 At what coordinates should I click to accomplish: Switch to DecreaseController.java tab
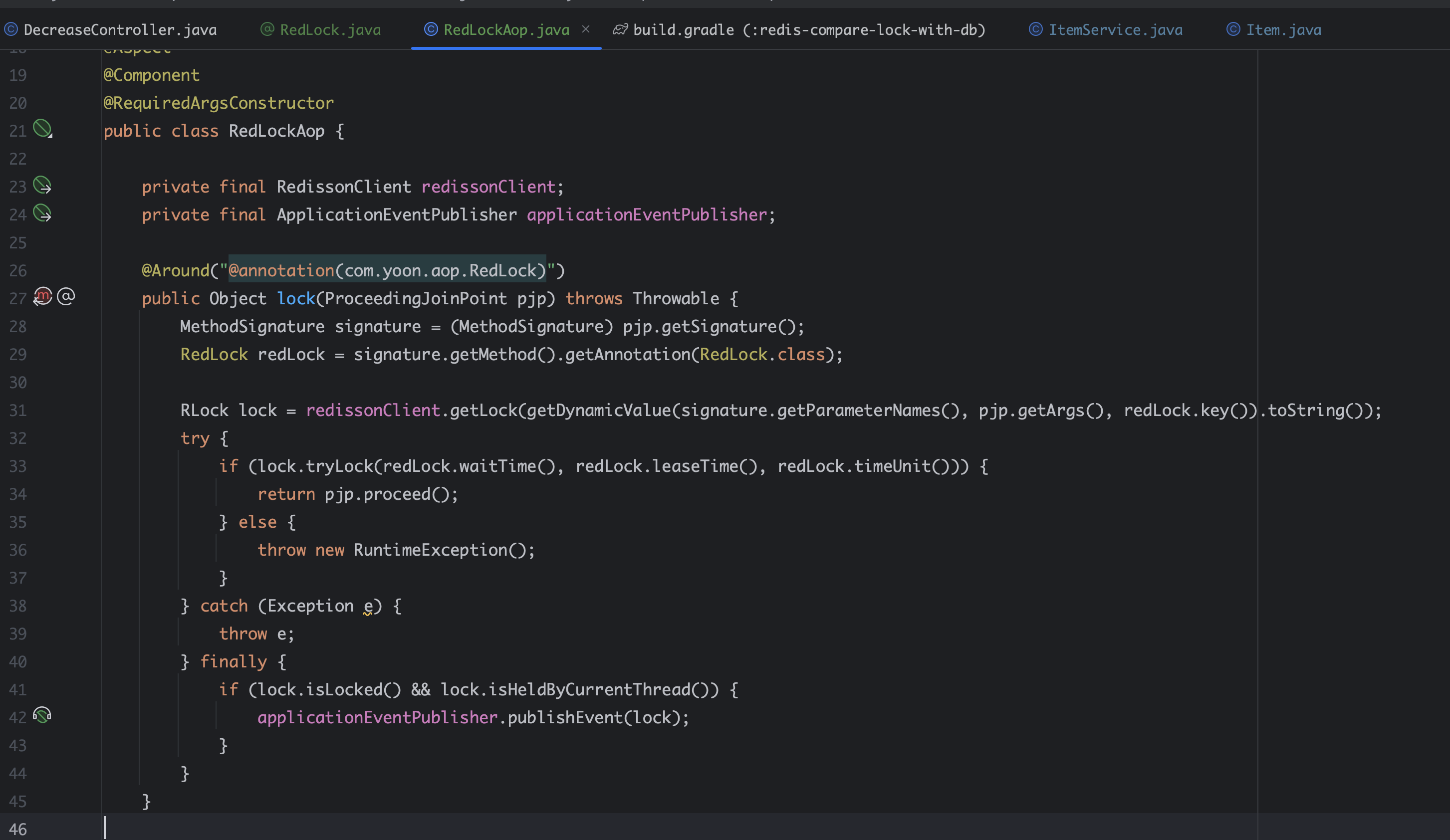pos(120,30)
